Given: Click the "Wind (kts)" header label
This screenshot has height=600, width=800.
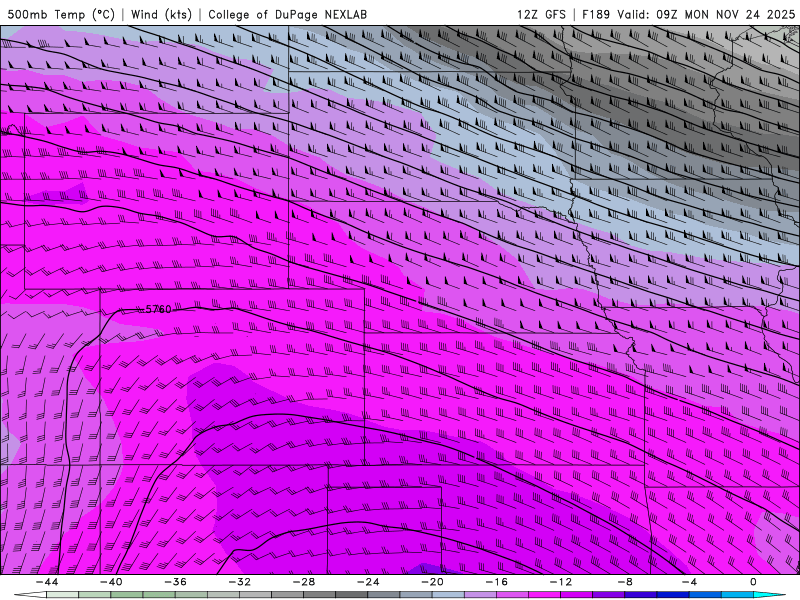Looking at the screenshot, I should (x=161, y=14).
